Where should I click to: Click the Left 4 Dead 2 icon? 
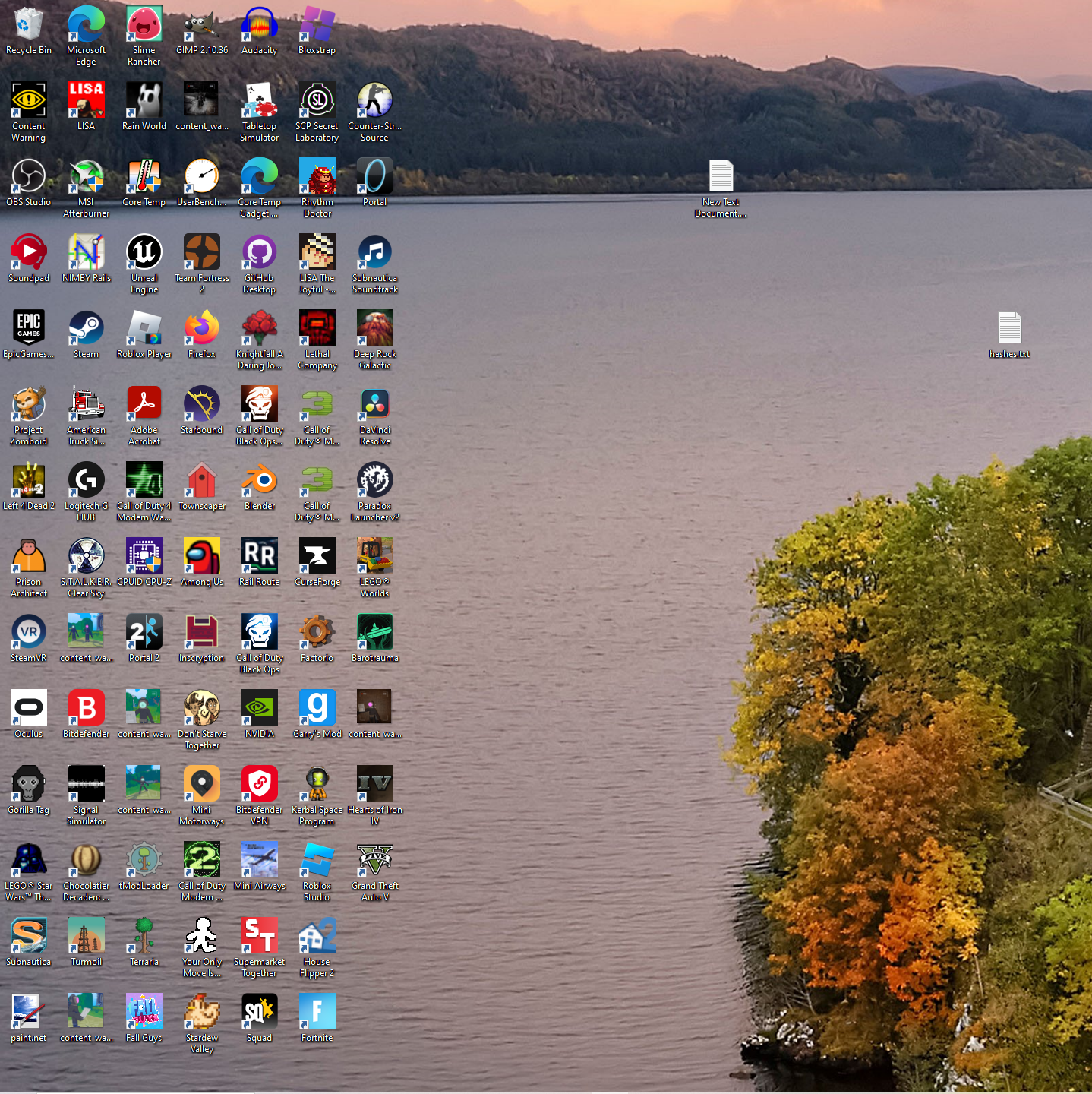29,480
